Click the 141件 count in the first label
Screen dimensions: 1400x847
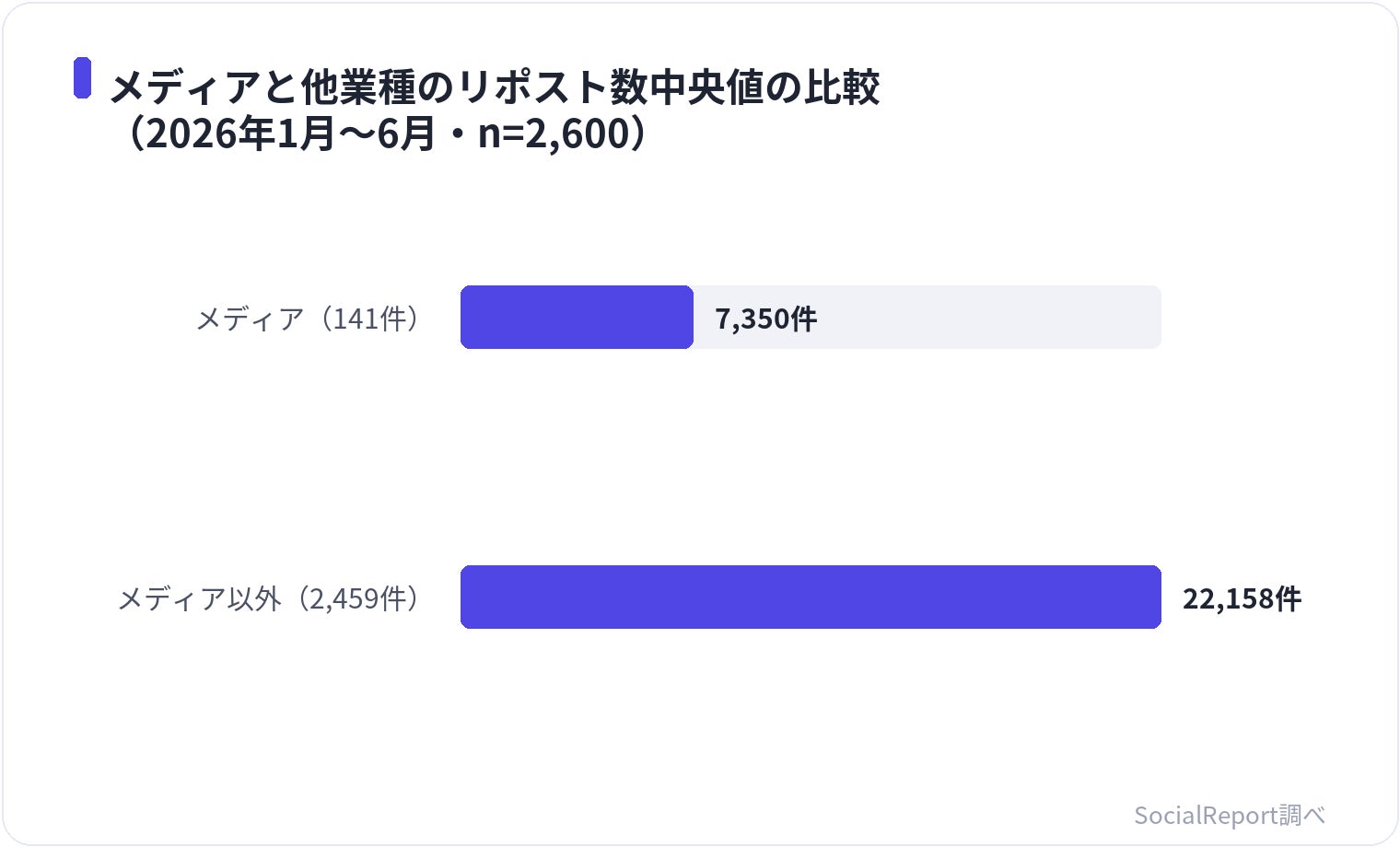tap(368, 319)
